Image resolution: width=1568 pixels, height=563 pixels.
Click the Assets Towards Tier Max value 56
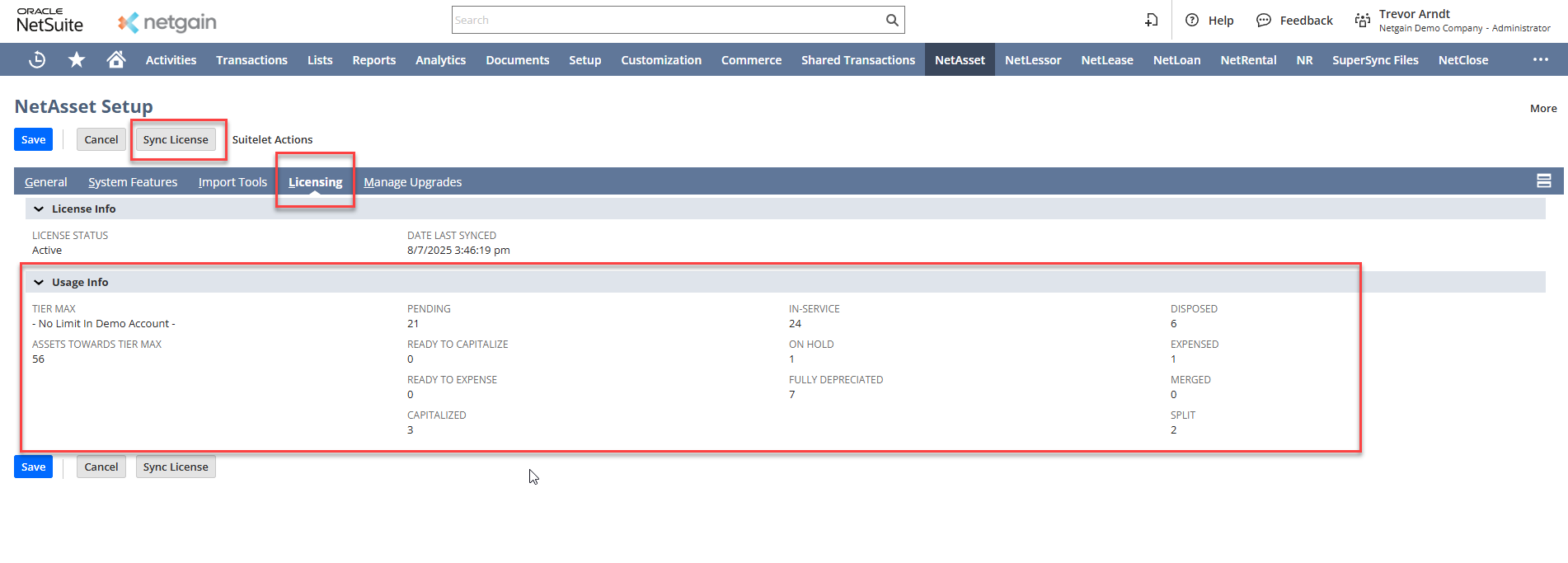[x=39, y=359]
